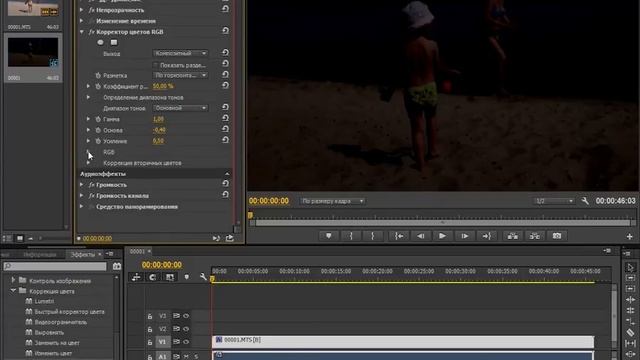Viewport: 640px width, 360px height.
Task: Collapse the Корректор цветов RGB effect
Action: pos(82,31)
